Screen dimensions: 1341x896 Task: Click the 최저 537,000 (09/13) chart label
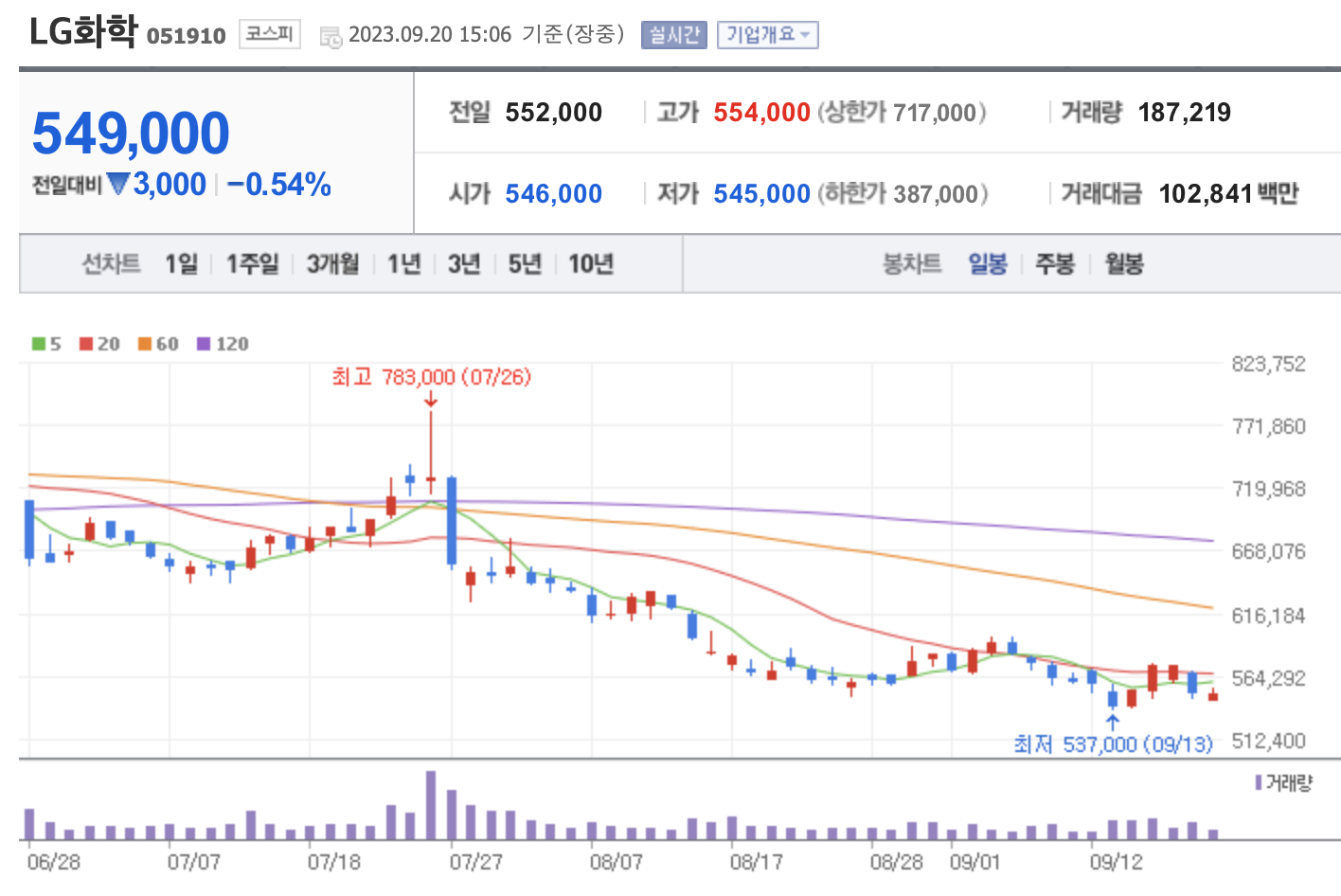pos(1113,744)
